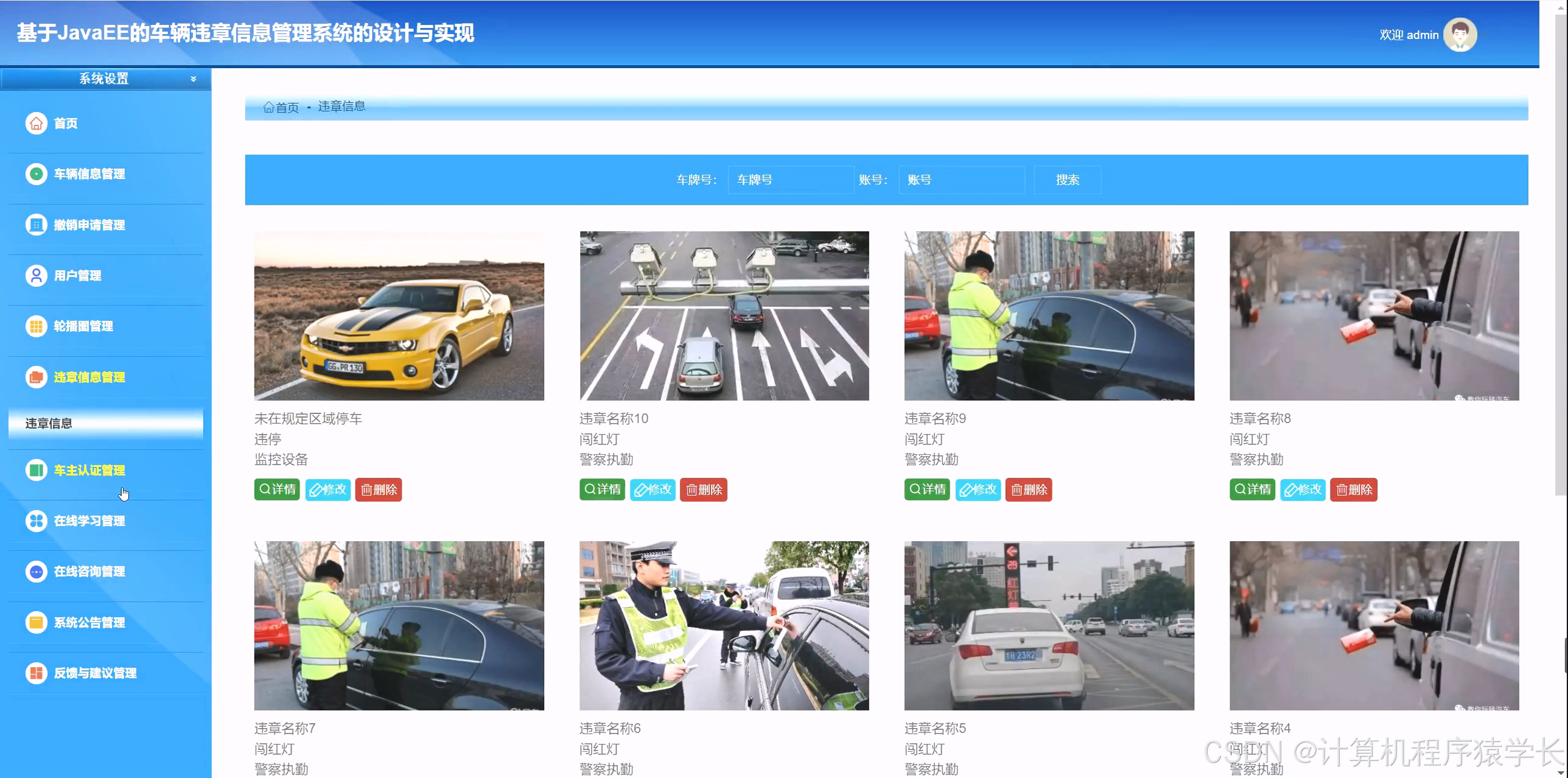
Task: Click the 首页 breadcrumb link
Action: point(287,107)
